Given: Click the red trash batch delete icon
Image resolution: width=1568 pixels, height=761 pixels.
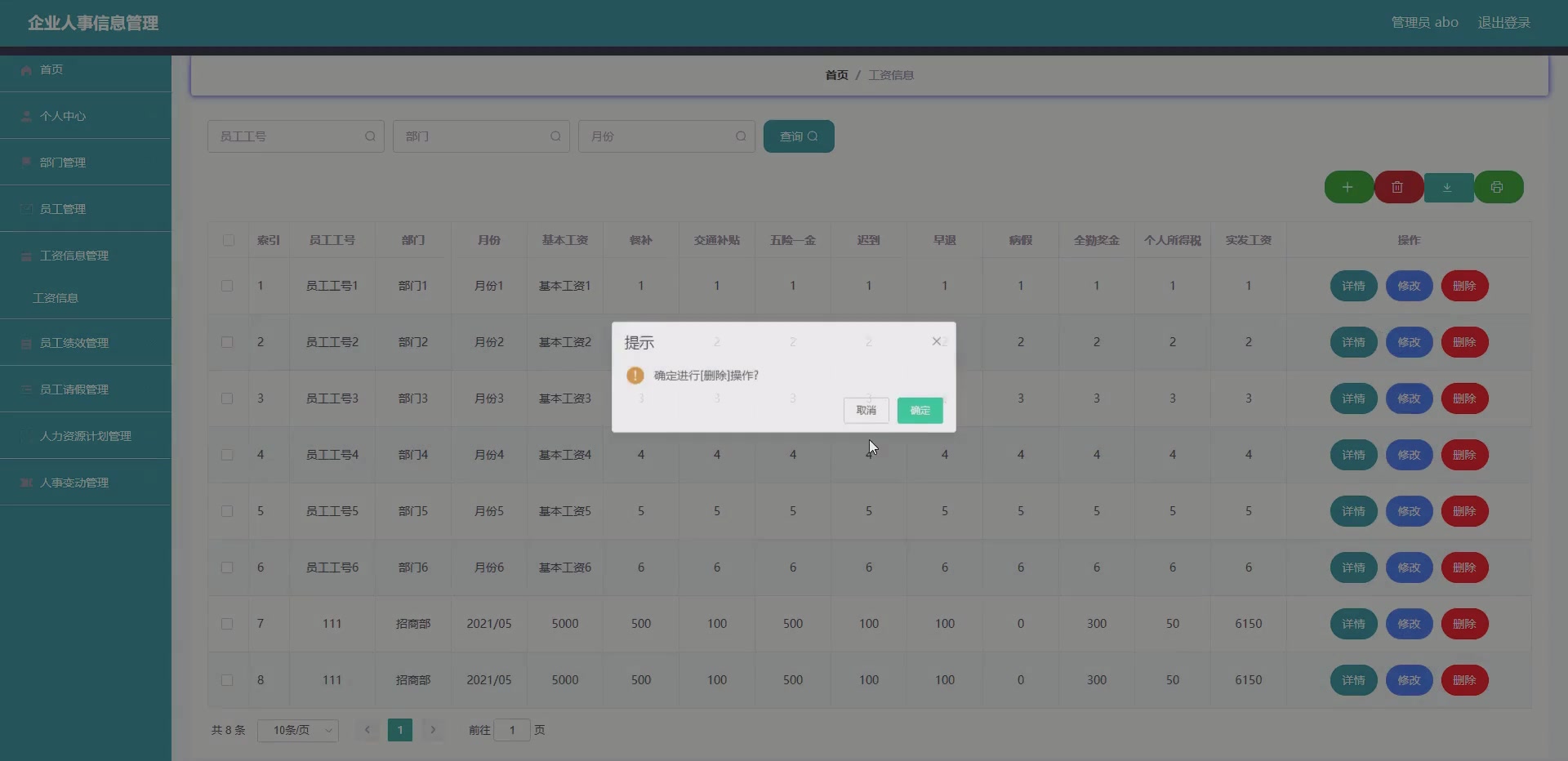Looking at the screenshot, I should coord(1397,187).
